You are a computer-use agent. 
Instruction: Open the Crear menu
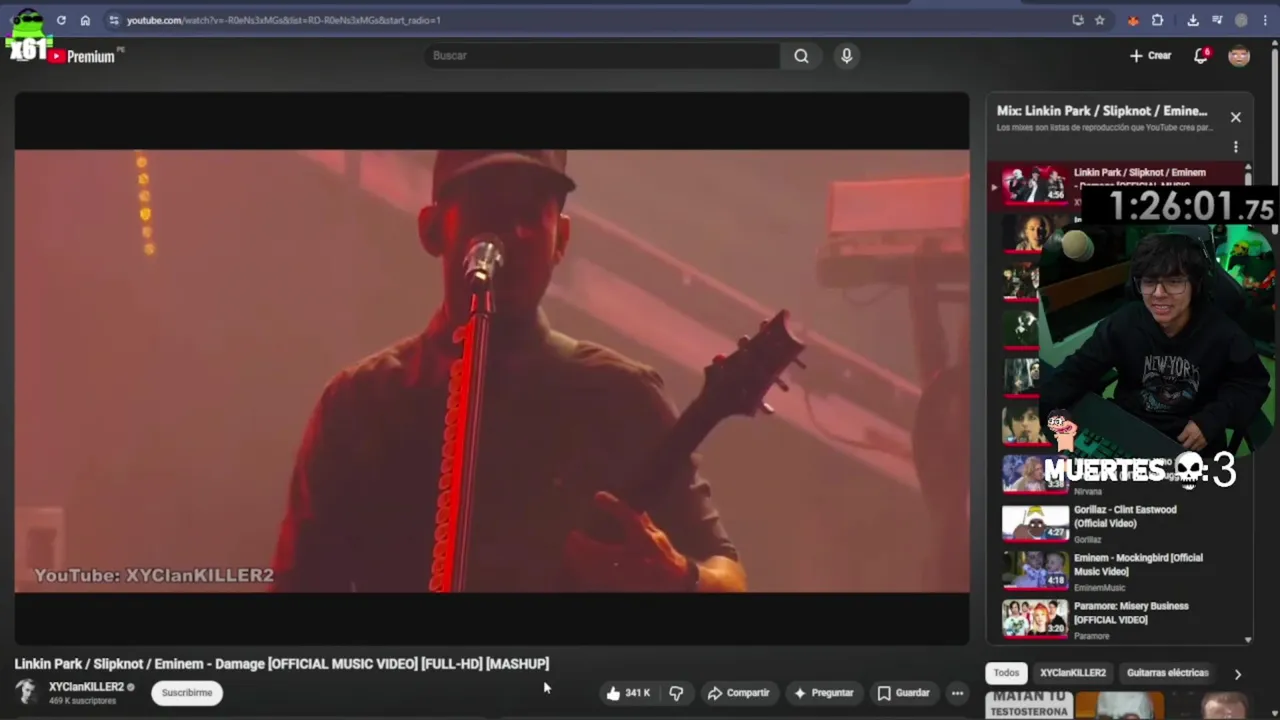point(1150,56)
